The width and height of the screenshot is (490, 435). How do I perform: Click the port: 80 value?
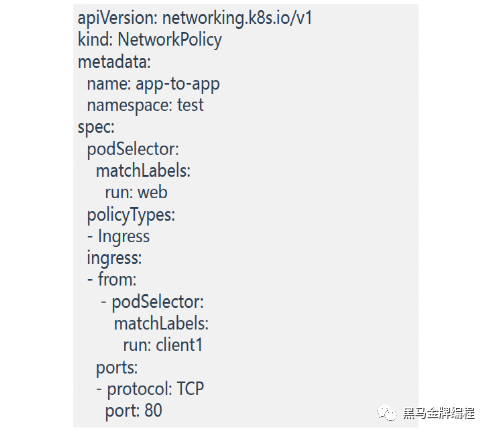[134, 411]
